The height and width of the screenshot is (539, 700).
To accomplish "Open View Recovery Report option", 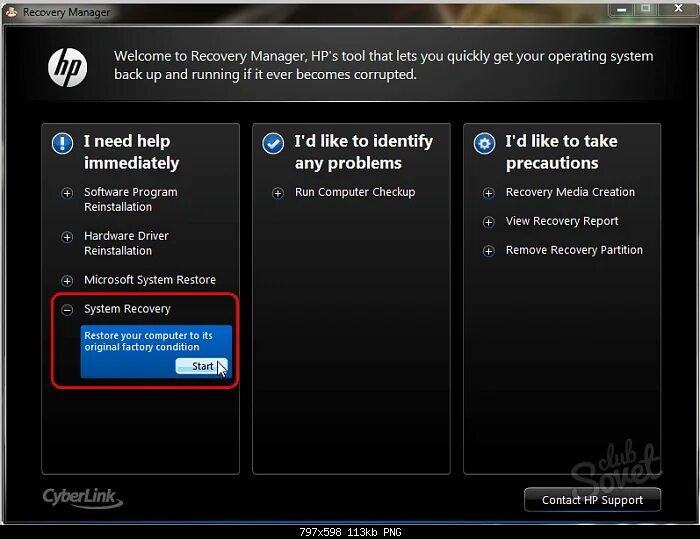I will coord(562,221).
